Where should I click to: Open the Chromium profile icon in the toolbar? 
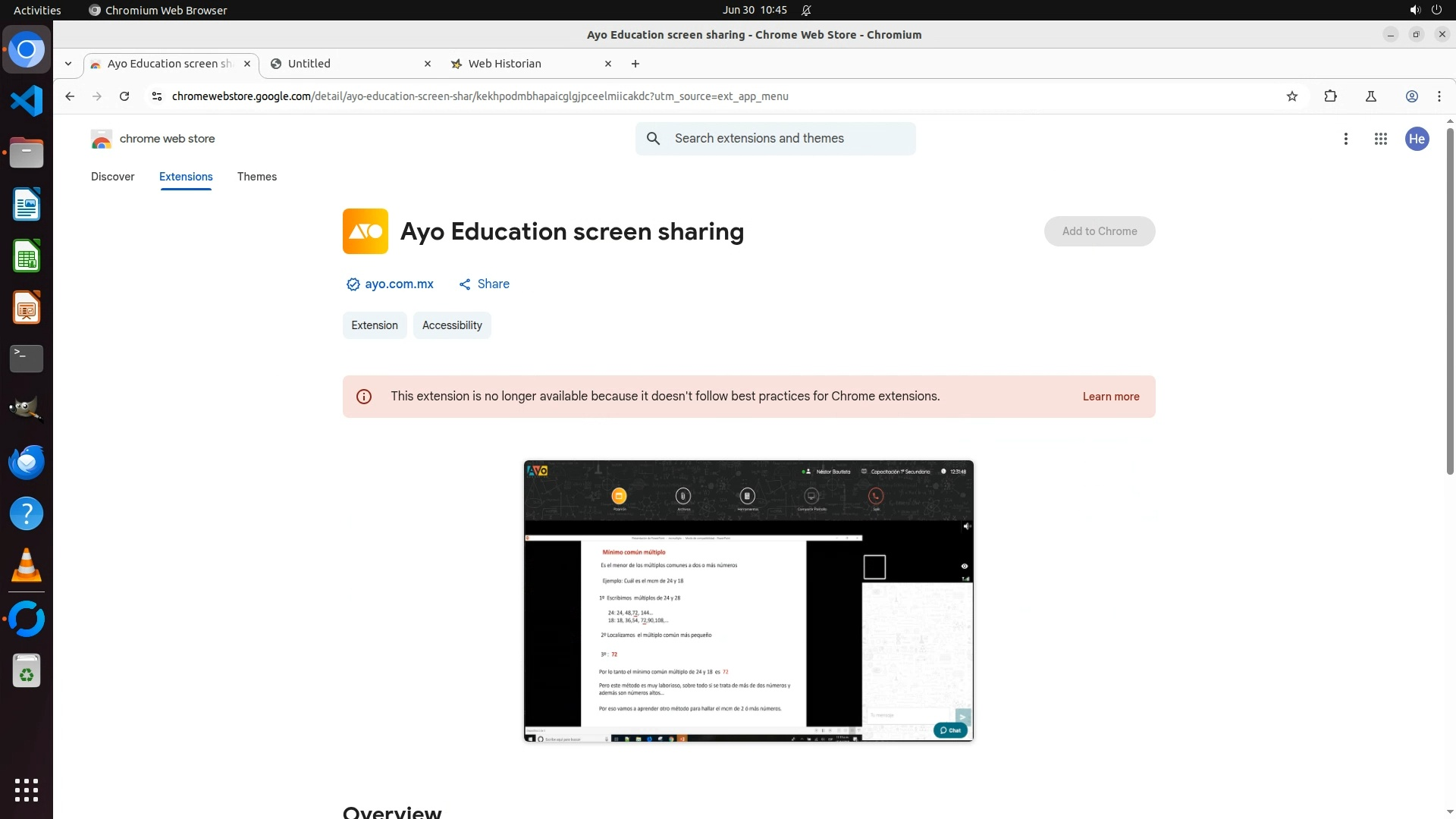click(1412, 96)
